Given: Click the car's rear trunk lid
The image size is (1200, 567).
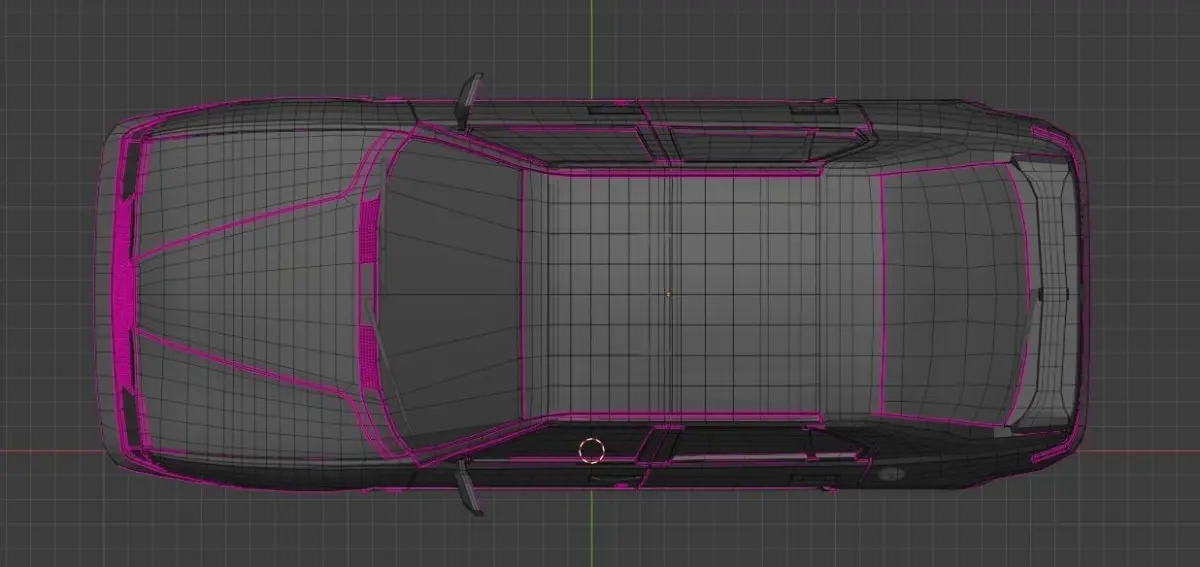Looking at the screenshot, I should 1051,294.
